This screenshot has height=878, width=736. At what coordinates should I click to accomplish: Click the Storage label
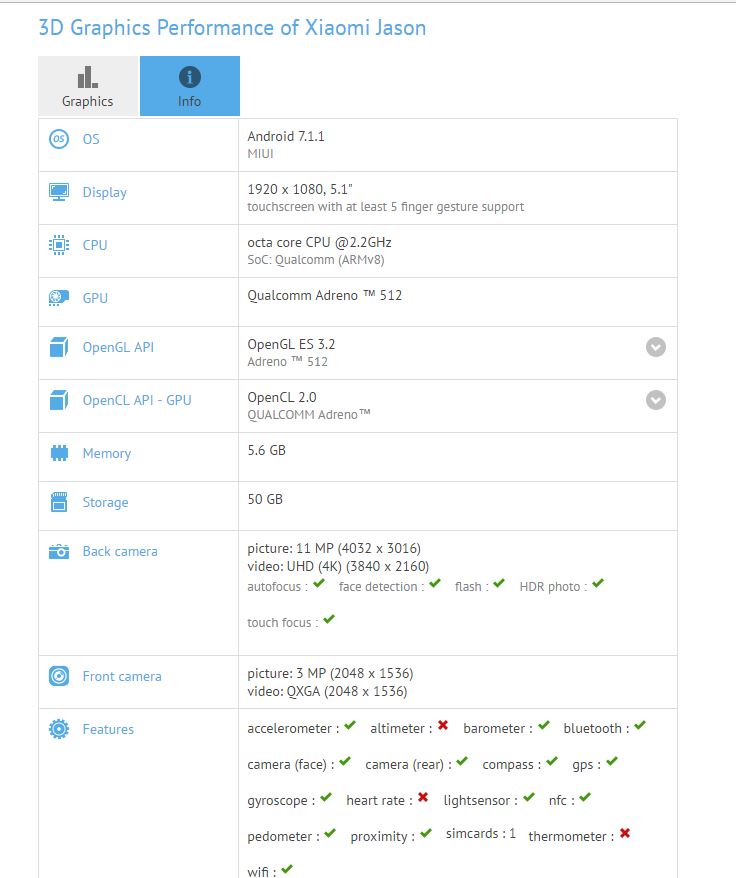pyautogui.click(x=105, y=503)
